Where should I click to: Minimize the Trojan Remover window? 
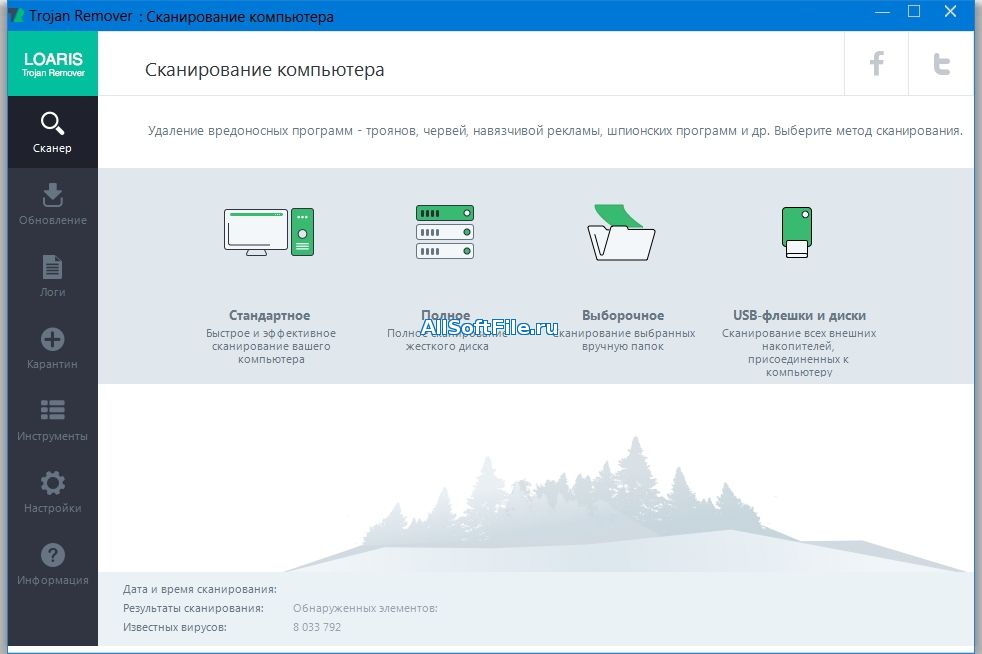(x=882, y=11)
